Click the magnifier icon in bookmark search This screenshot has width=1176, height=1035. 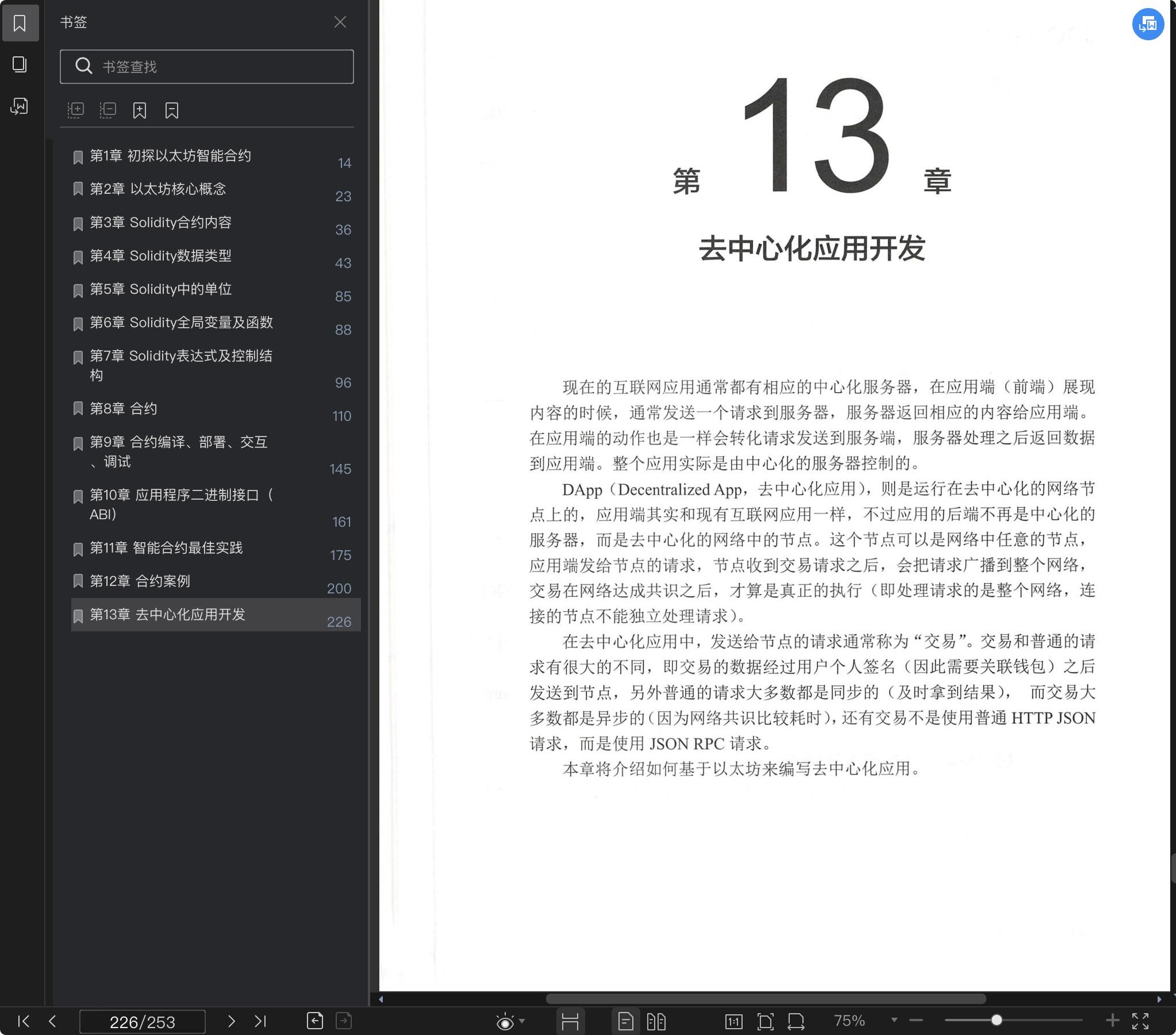(x=84, y=66)
